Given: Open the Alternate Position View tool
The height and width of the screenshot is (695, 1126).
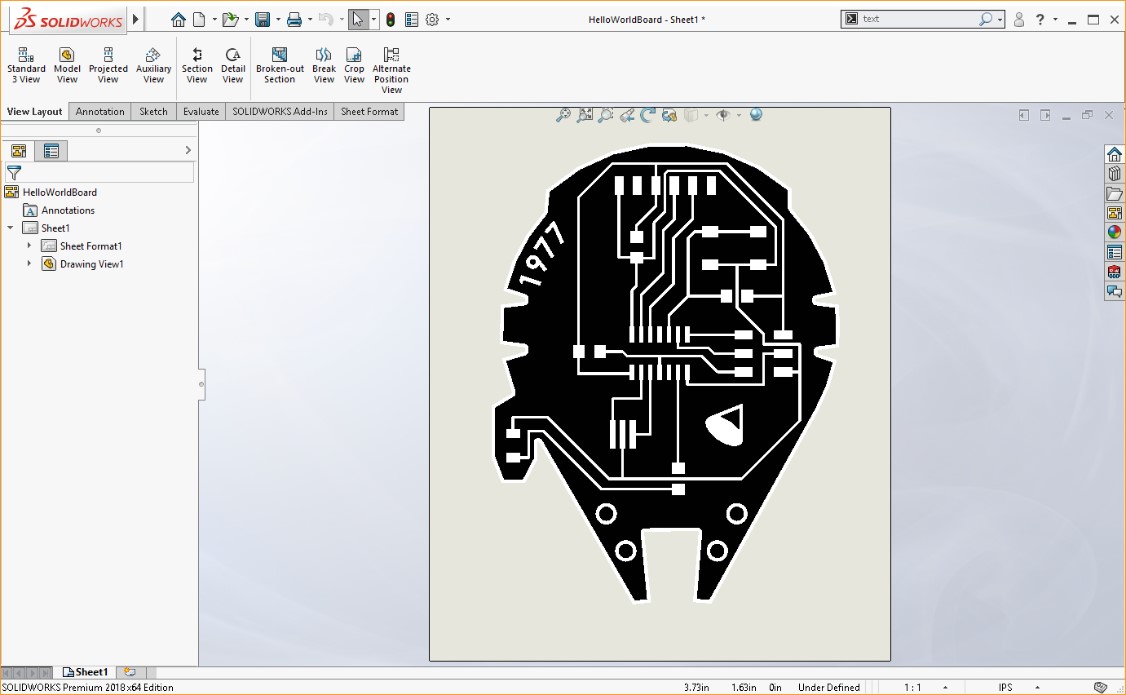Looking at the screenshot, I should tap(391, 70).
